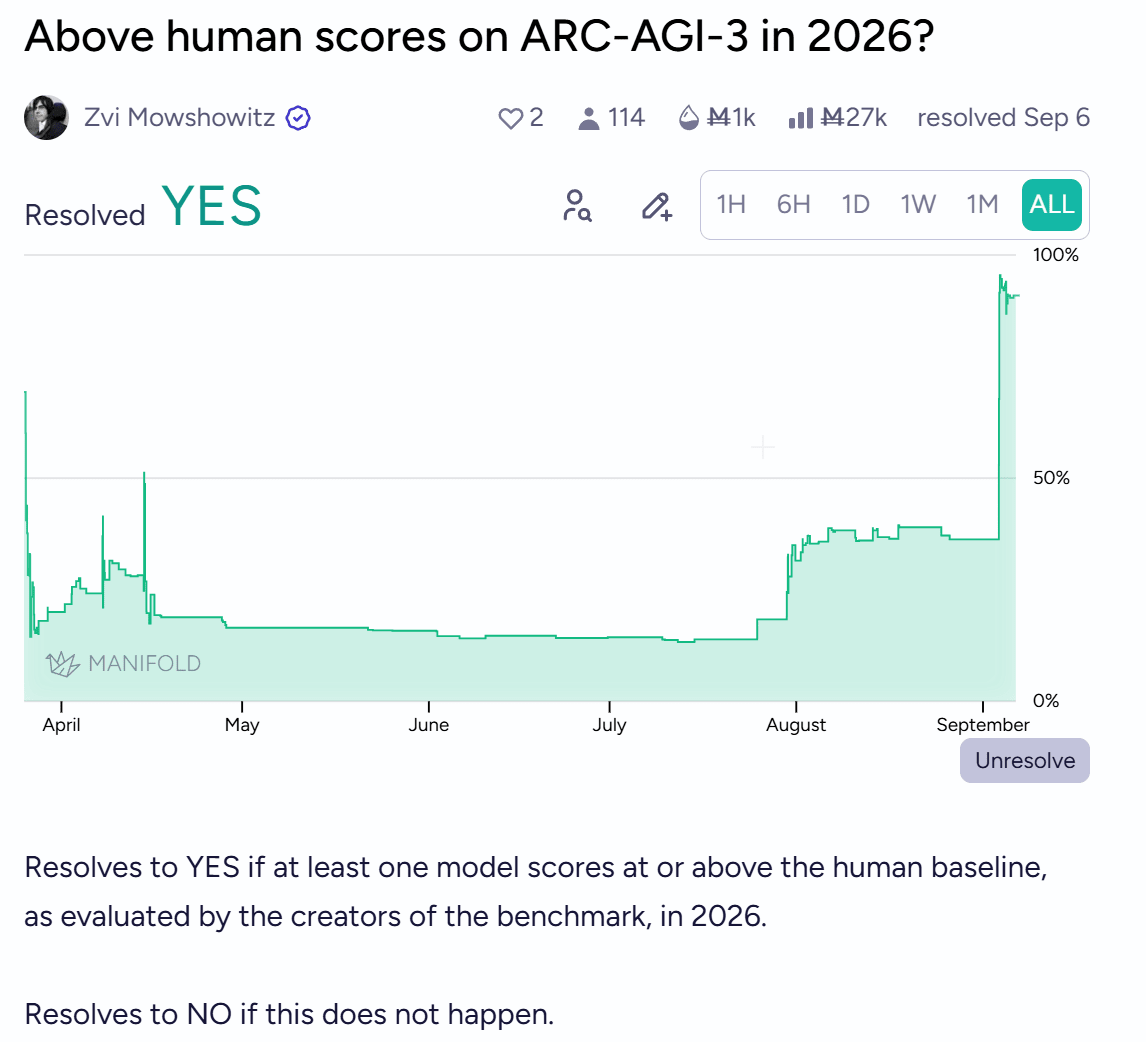
Task: Select the 1H time range
Action: pos(731,205)
